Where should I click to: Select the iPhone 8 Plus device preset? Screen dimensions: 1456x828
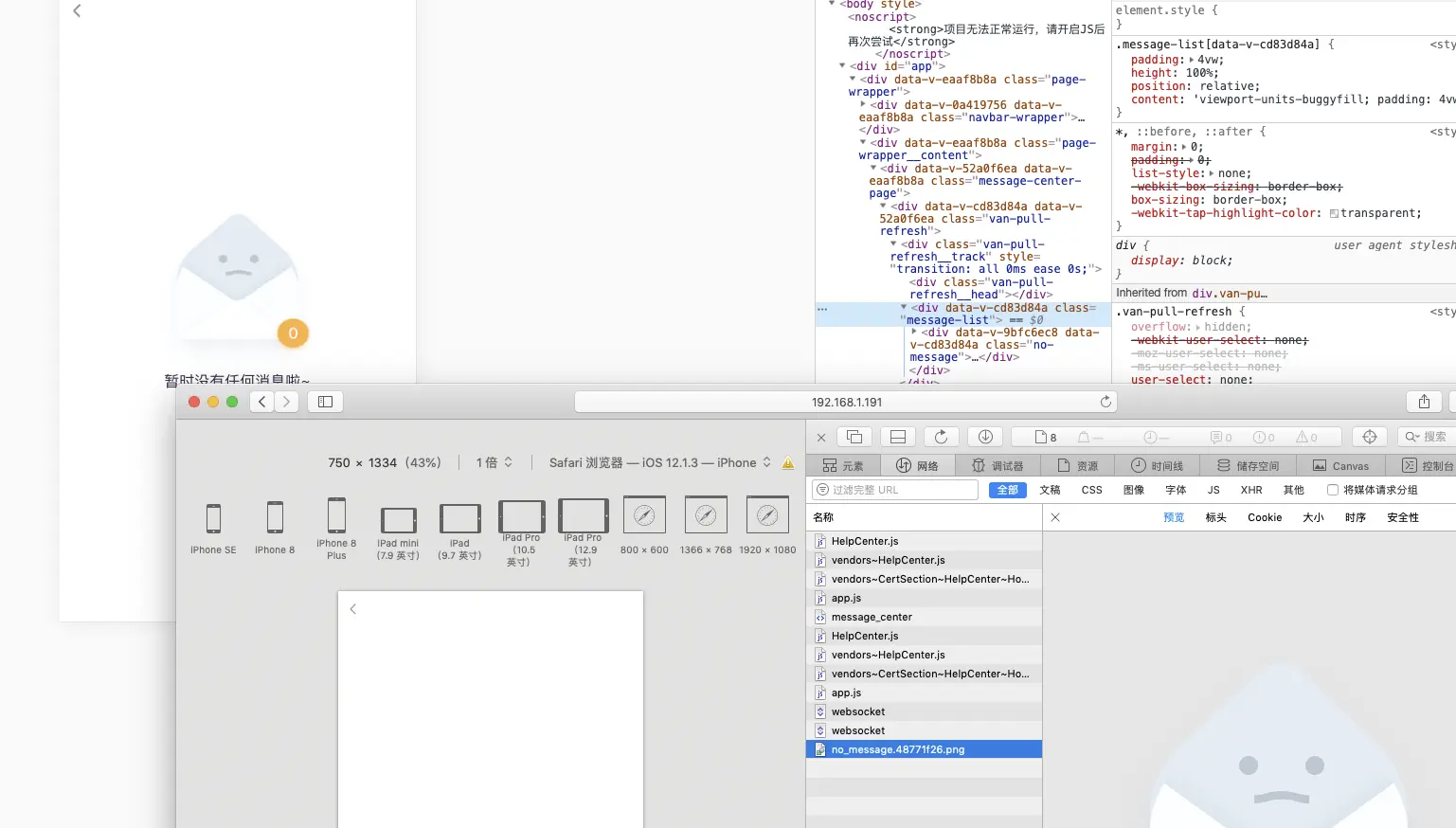tap(336, 529)
